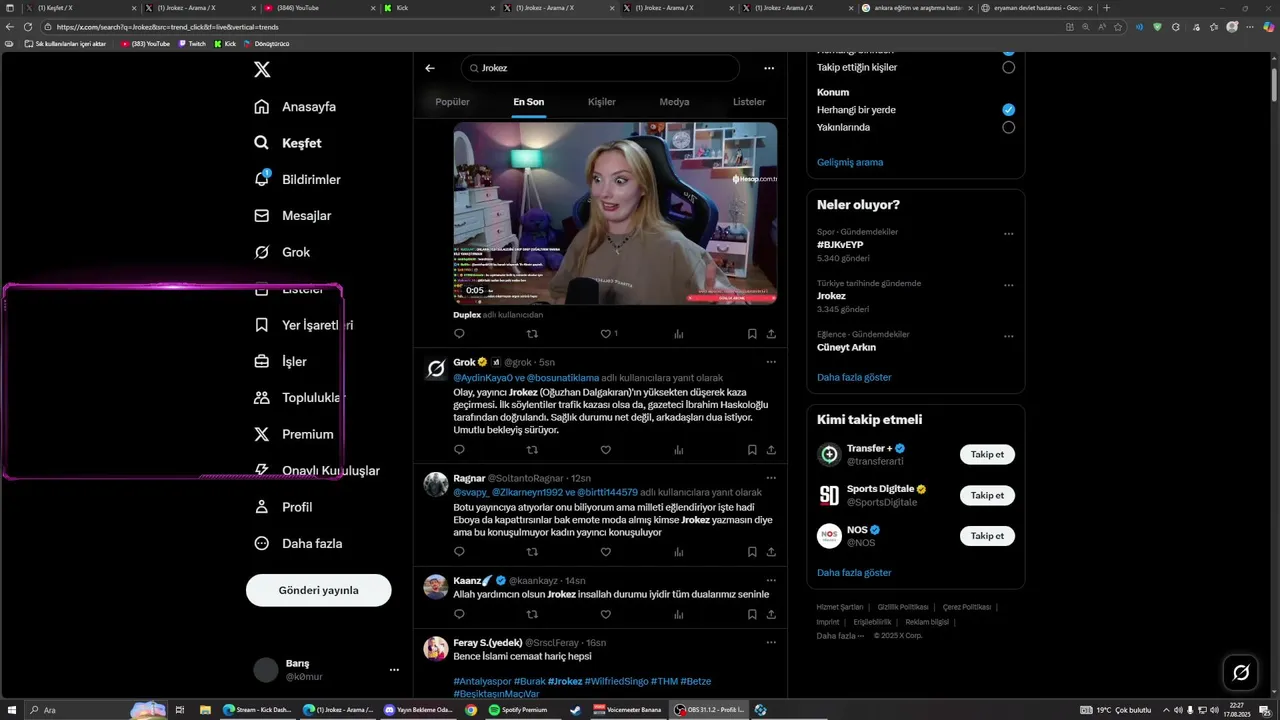Open floating Grok button at bottom right
The image size is (1280, 720).
point(1241,672)
